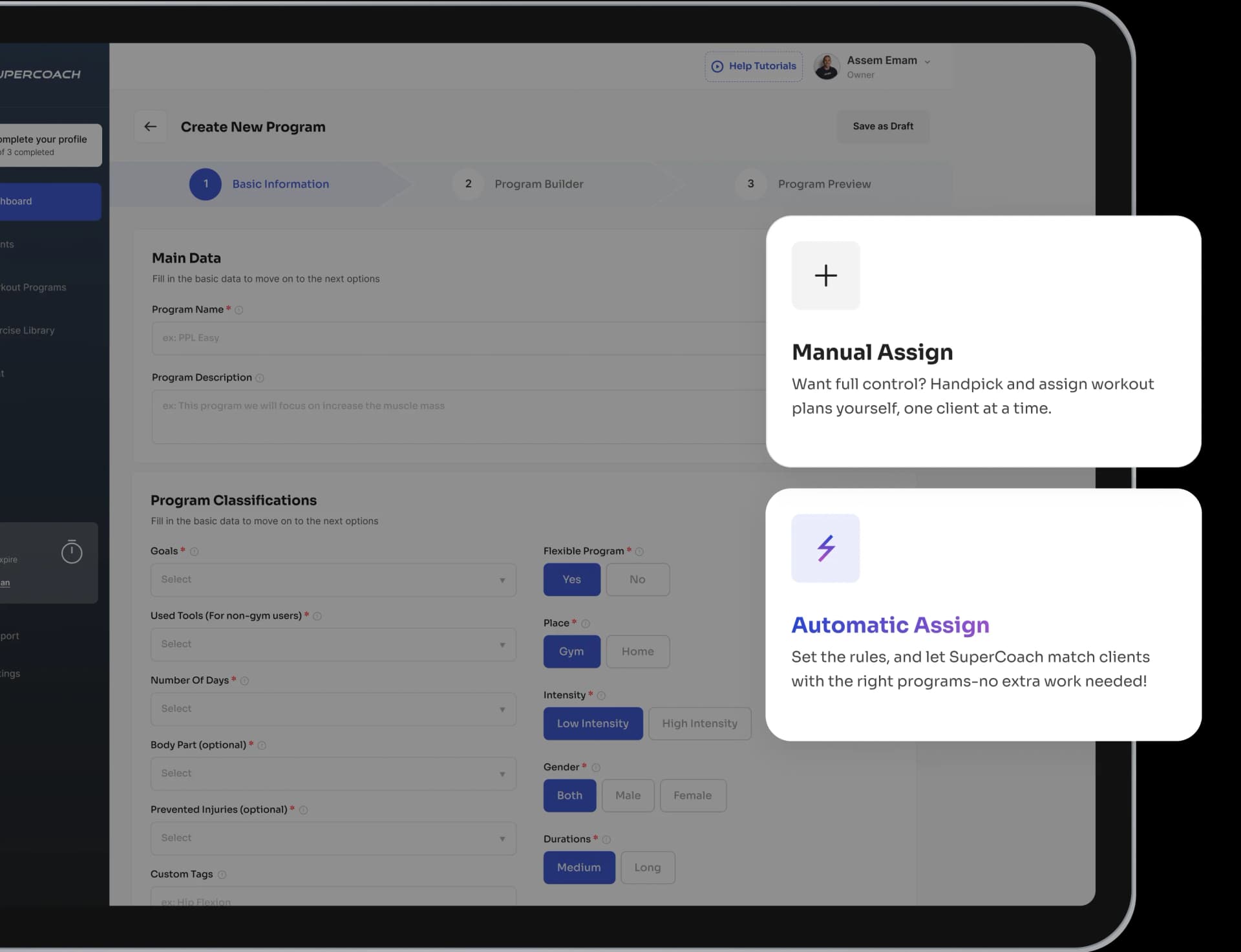The image size is (1241, 952).
Task: Click the timer icon in the sidebar
Action: point(72,551)
